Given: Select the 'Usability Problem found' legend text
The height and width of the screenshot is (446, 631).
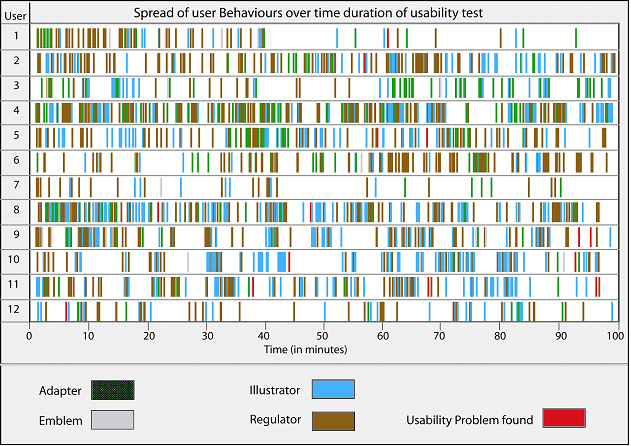Looking at the screenshot, I should [x=469, y=419].
